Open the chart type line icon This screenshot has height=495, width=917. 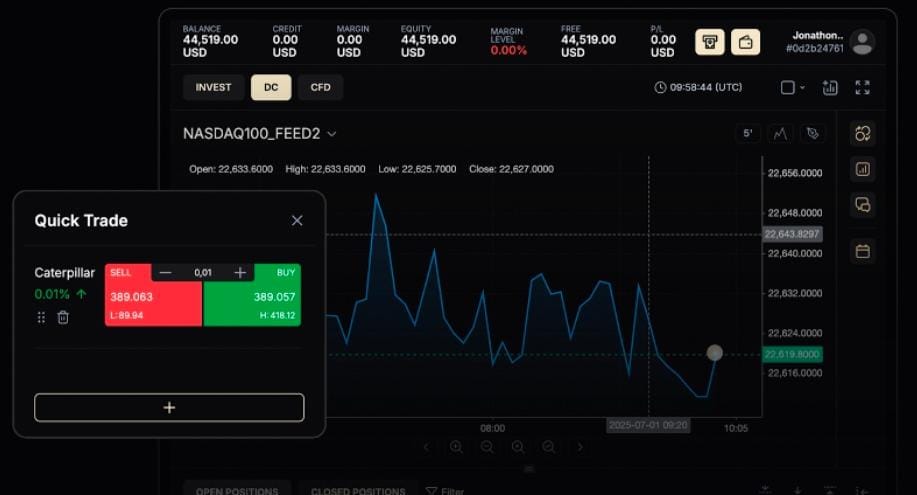point(780,133)
